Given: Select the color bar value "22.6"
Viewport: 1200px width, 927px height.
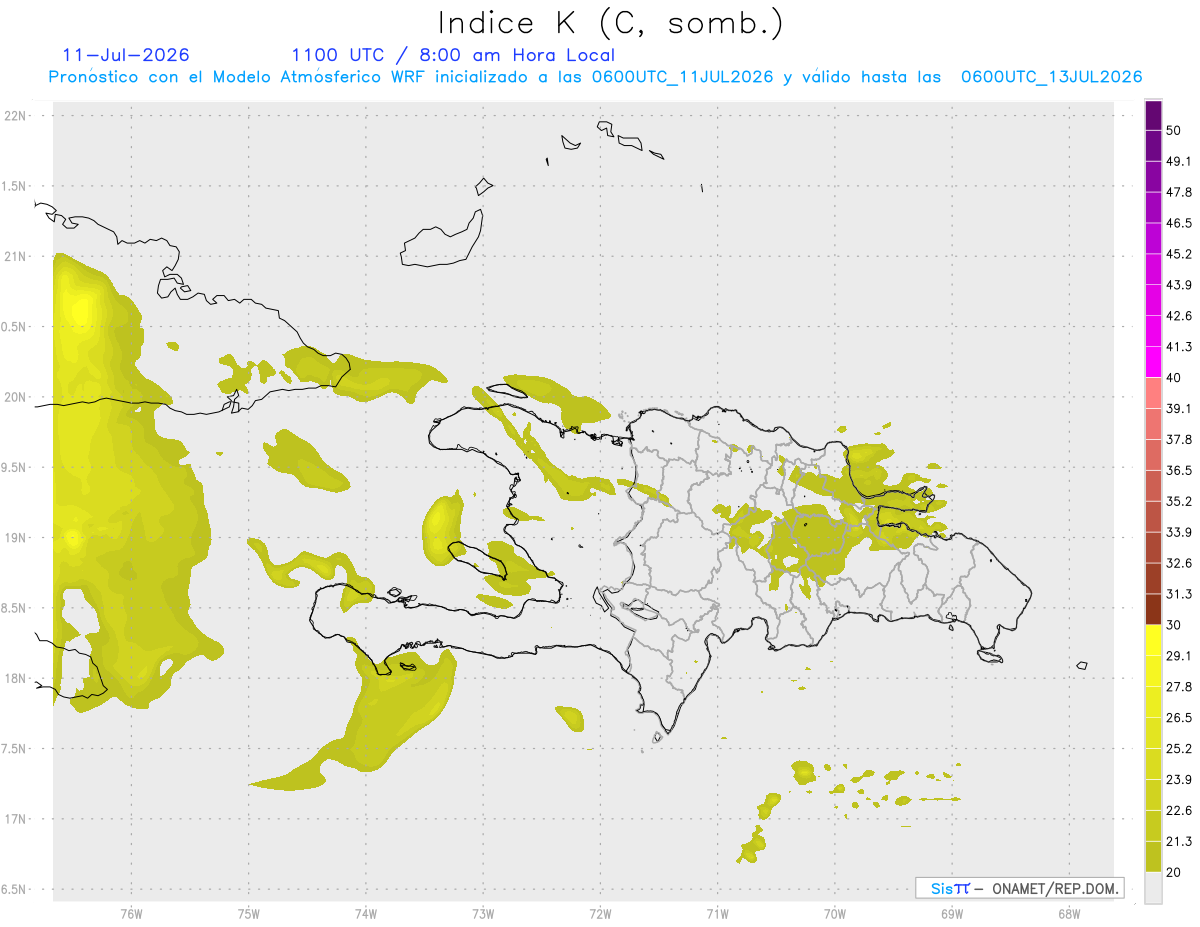Looking at the screenshot, I should [x=1179, y=811].
